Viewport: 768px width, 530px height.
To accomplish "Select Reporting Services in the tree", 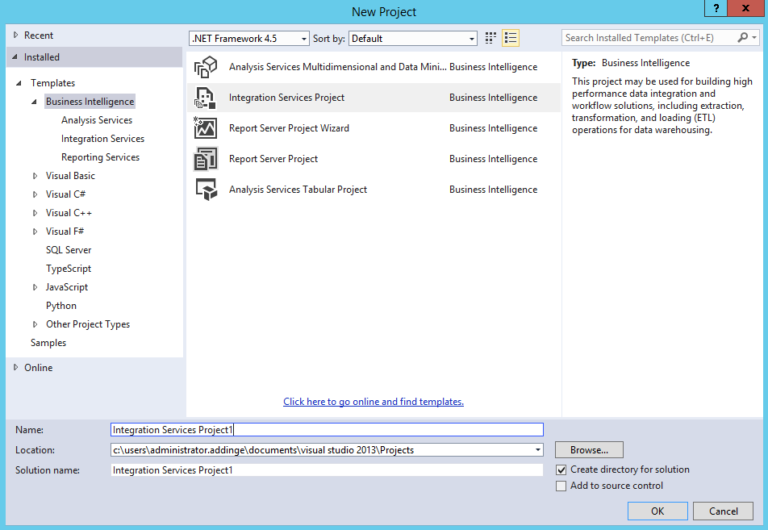I will click(x=100, y=157).
